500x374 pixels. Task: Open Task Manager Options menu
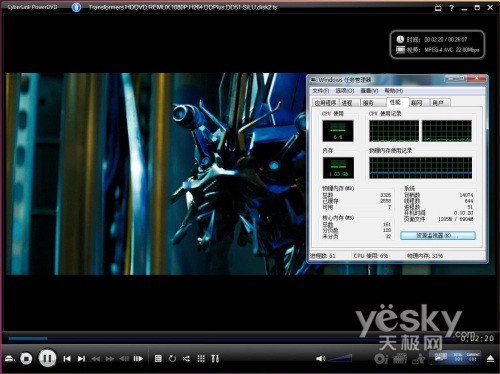click(x=345, y=91)
